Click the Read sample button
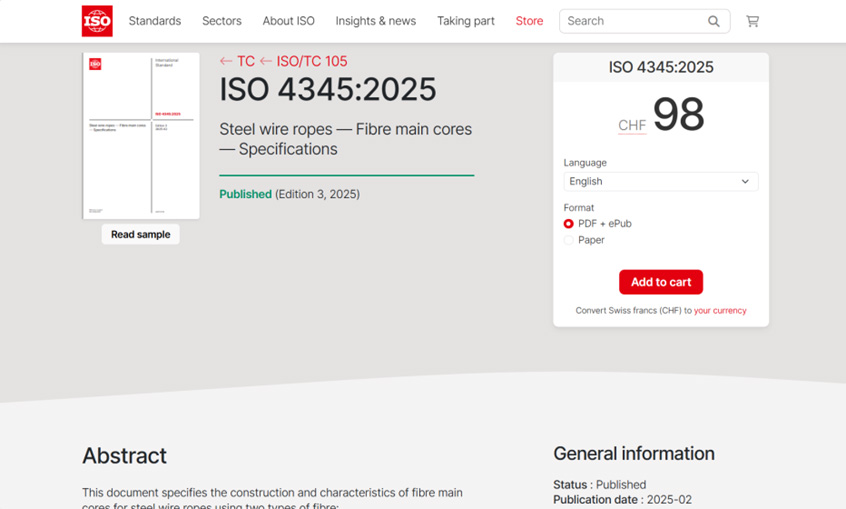 click(x=141, y=234)
